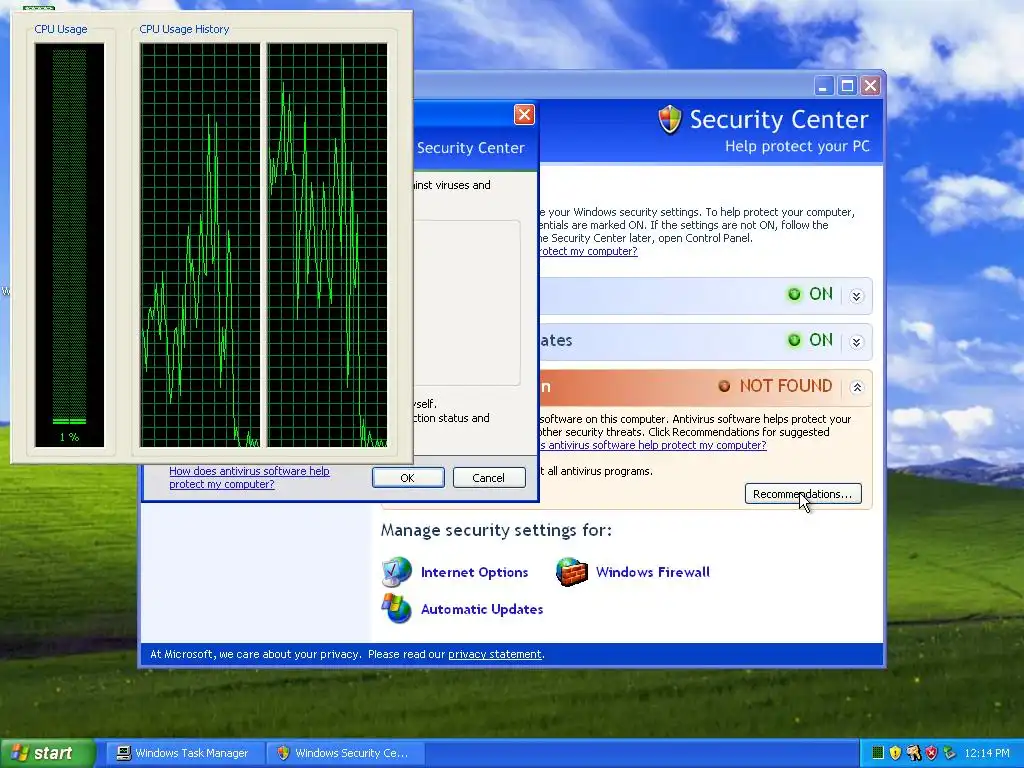Screen dimensions: 1024x768
Task: Click the 'protect my computer?' link near top
Action: 588,251
